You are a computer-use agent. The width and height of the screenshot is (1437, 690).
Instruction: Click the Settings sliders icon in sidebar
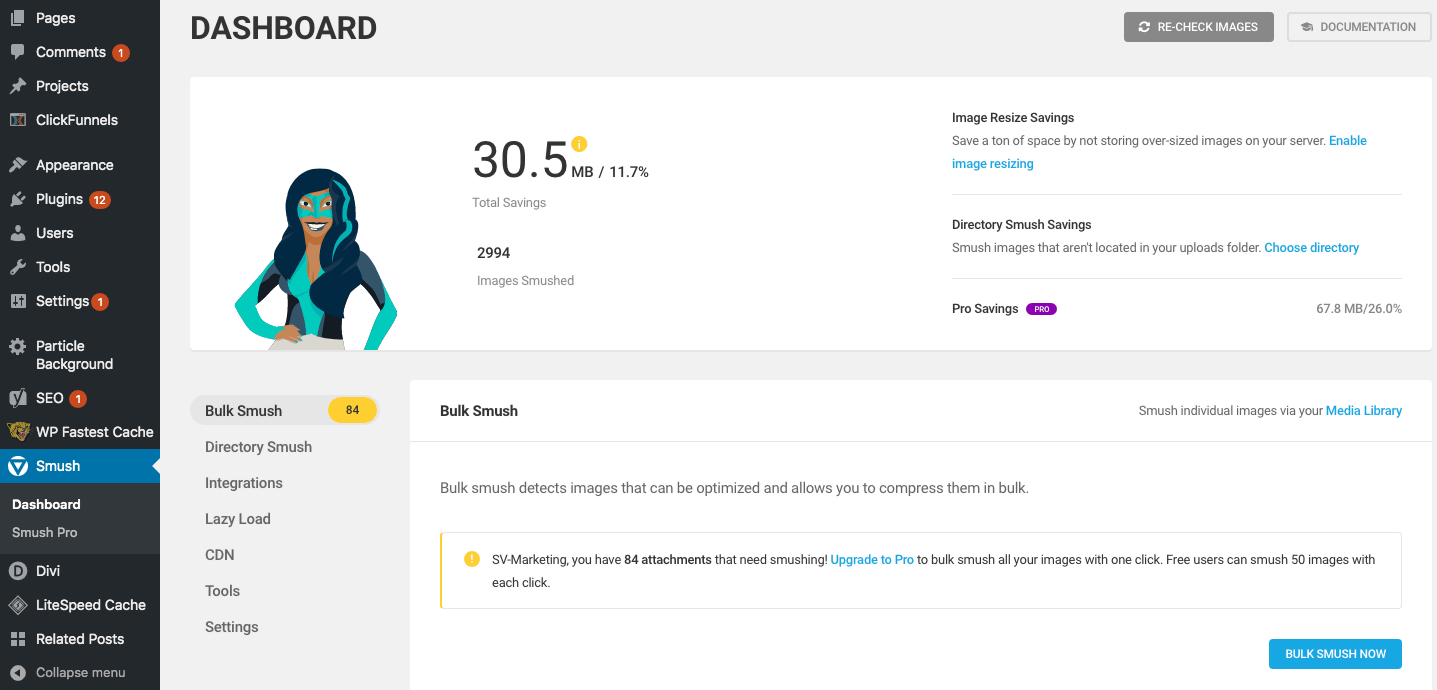point(18,301)
